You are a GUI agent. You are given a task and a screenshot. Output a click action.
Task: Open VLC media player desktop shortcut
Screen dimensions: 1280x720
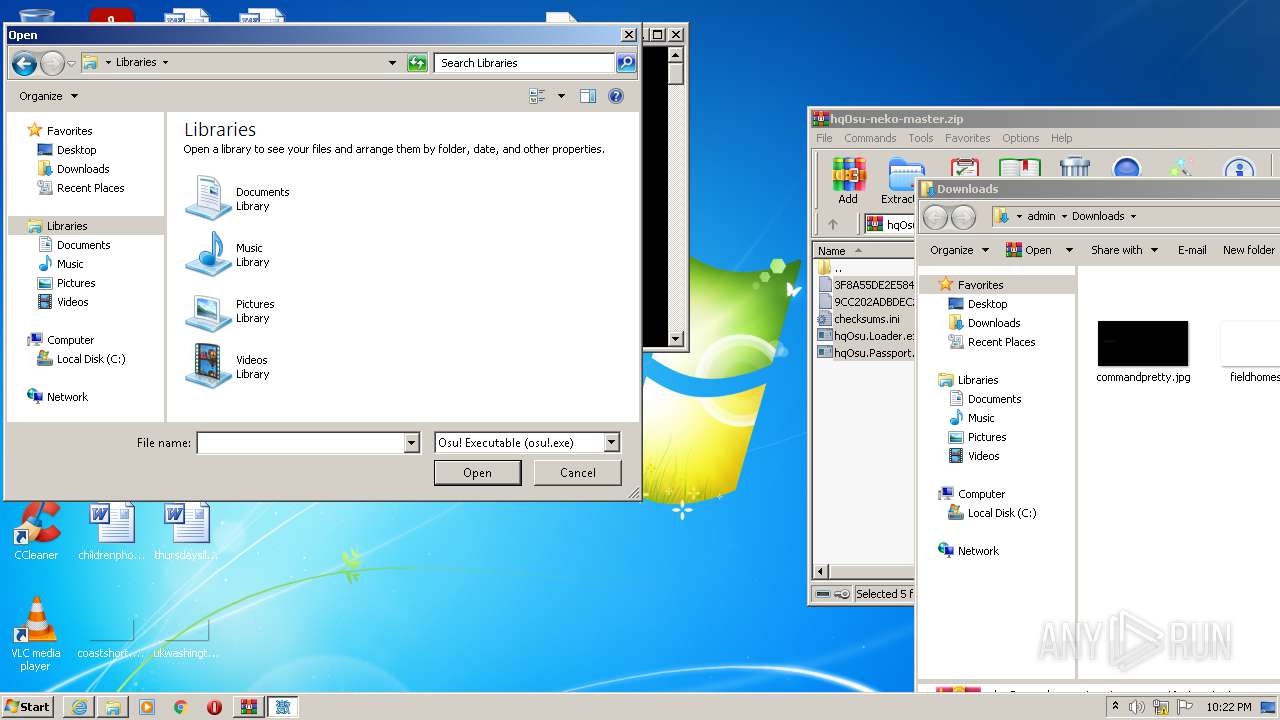point(36,634)
